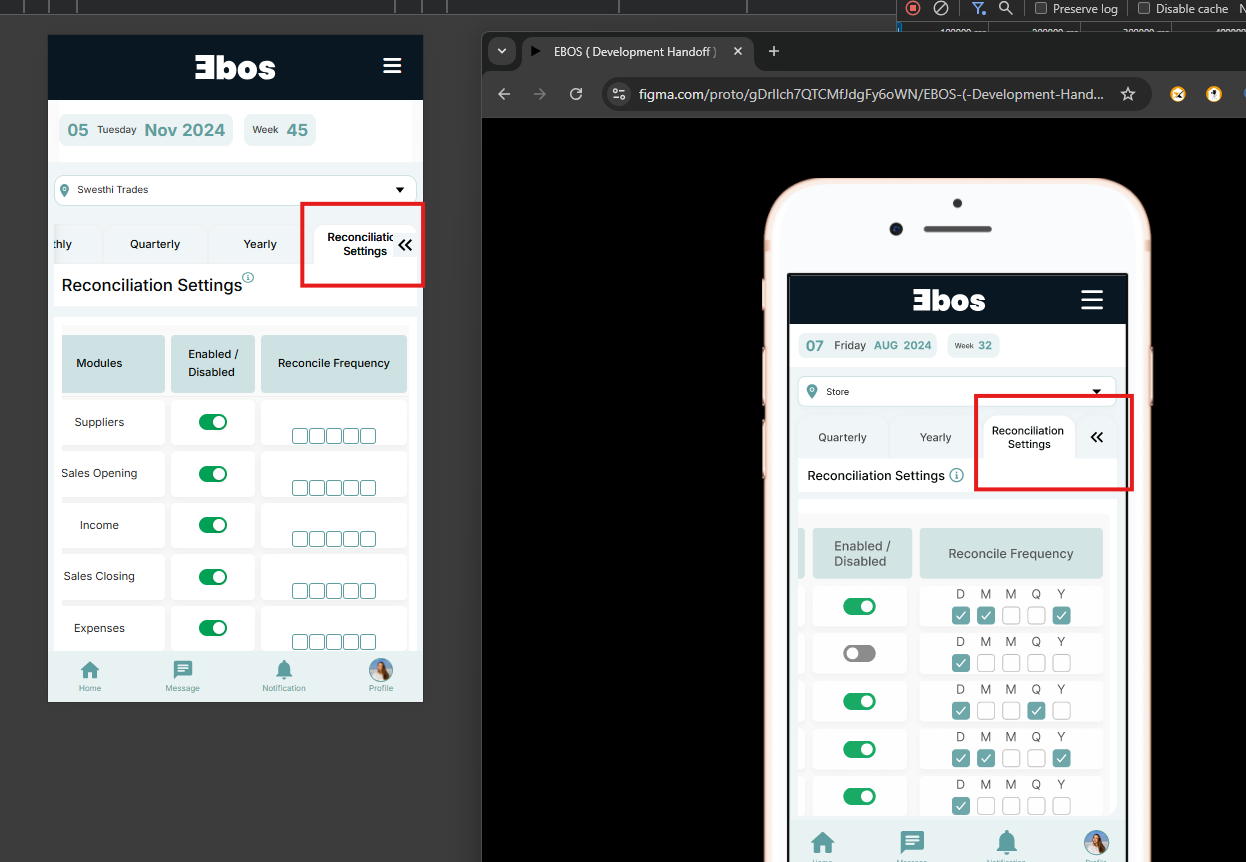Screen dimensions: 1246x862
Task: Clear the DevTools network log
Action: pyautogui.click(x=941, y=8)
